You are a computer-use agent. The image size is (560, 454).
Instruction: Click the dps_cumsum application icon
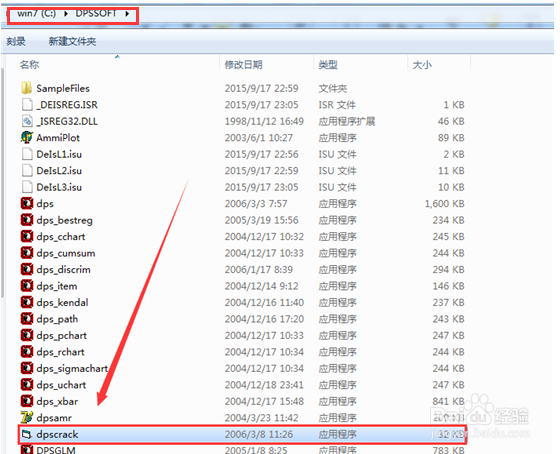click(27, 253)
